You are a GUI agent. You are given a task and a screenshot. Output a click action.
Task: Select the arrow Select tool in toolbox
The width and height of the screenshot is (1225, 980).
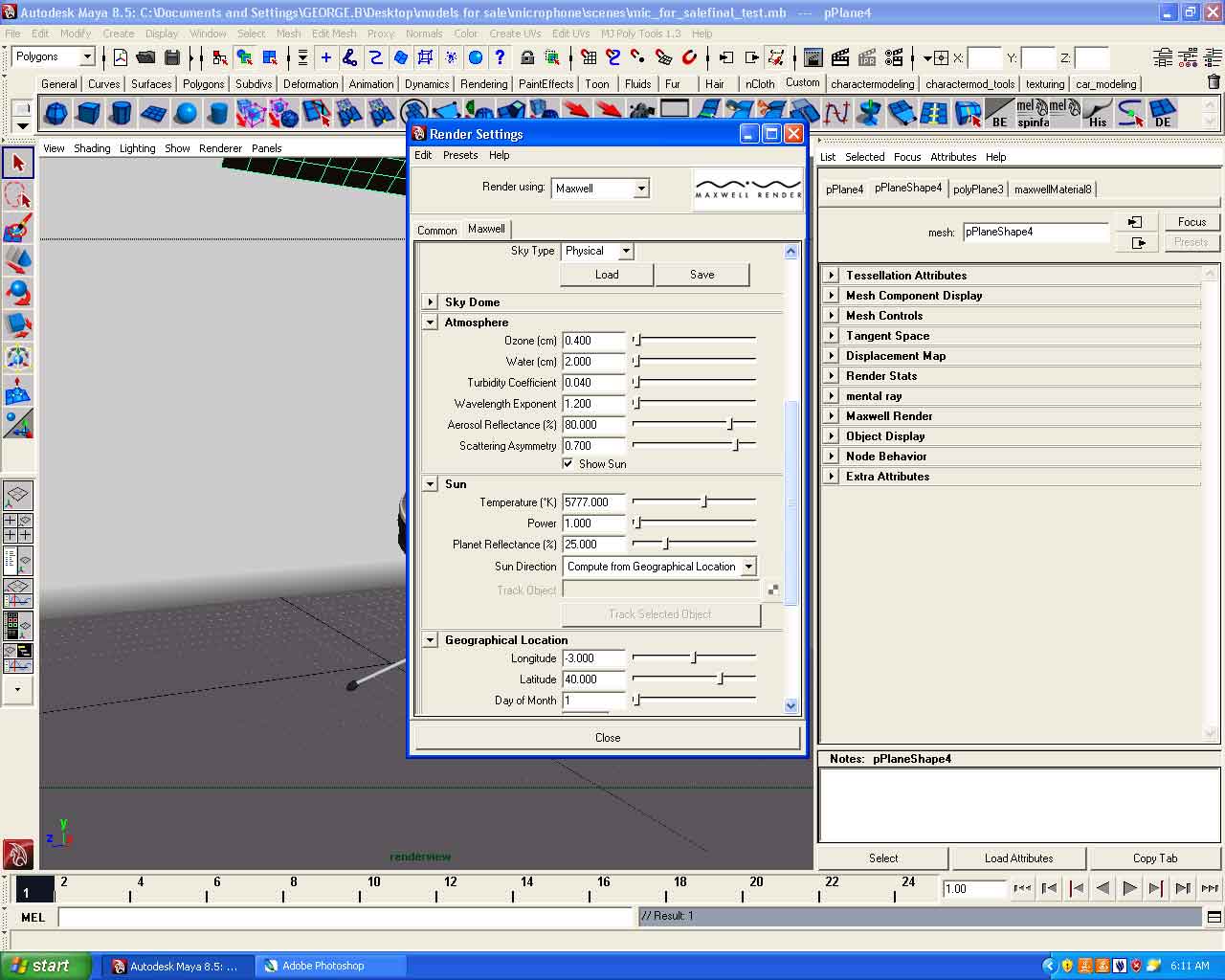tap(18, 163)
